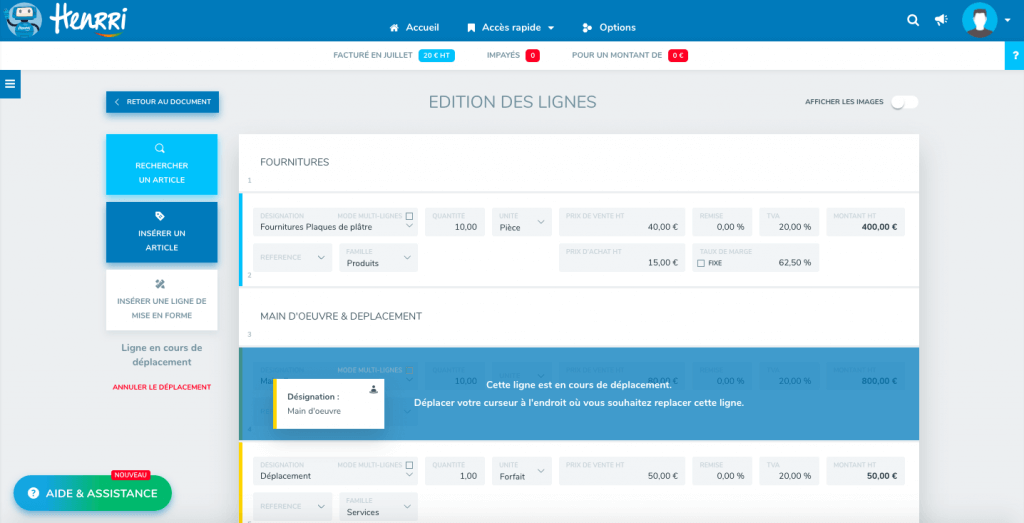Click Insérer une ligne de mise en forme
This screenshot has width=1024, height=523.
point(161,300)
